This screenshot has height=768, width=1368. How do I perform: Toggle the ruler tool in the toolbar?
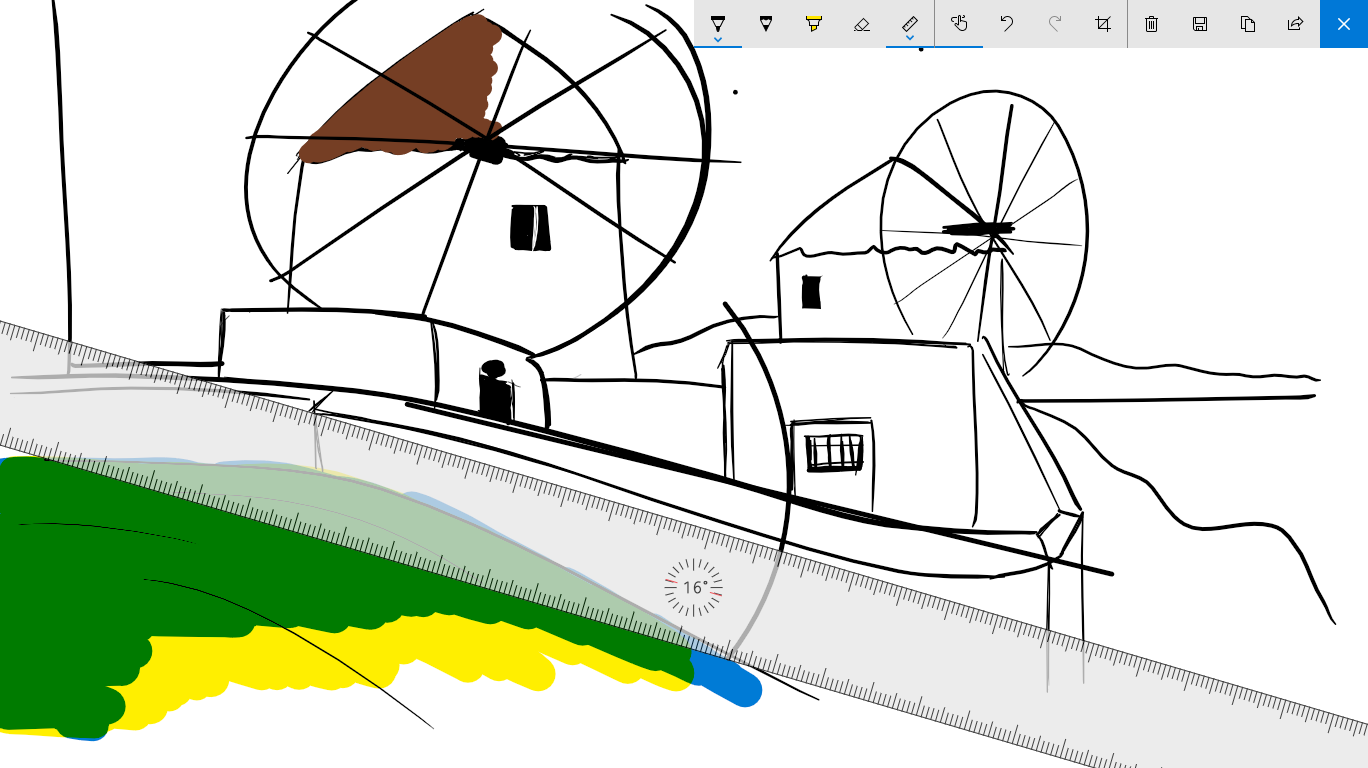pos(910,24)
